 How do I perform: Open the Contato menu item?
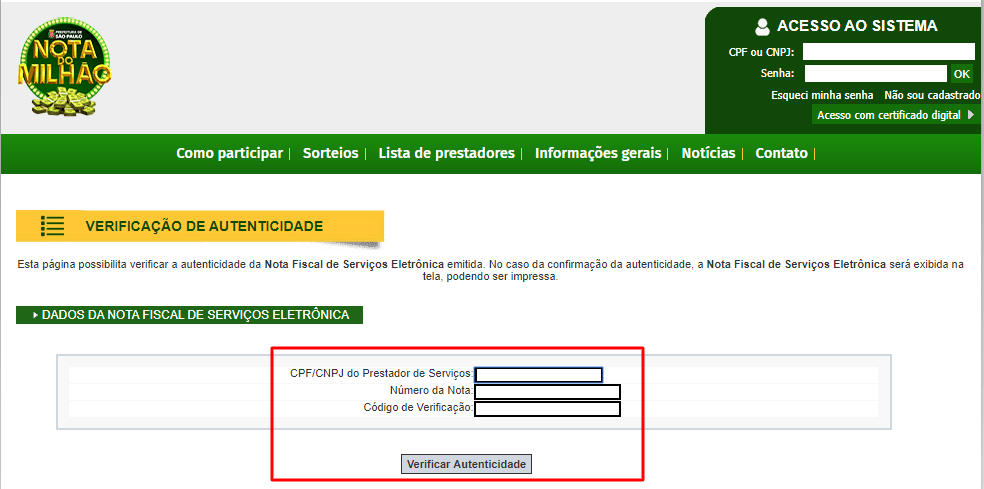click(781, 153)
